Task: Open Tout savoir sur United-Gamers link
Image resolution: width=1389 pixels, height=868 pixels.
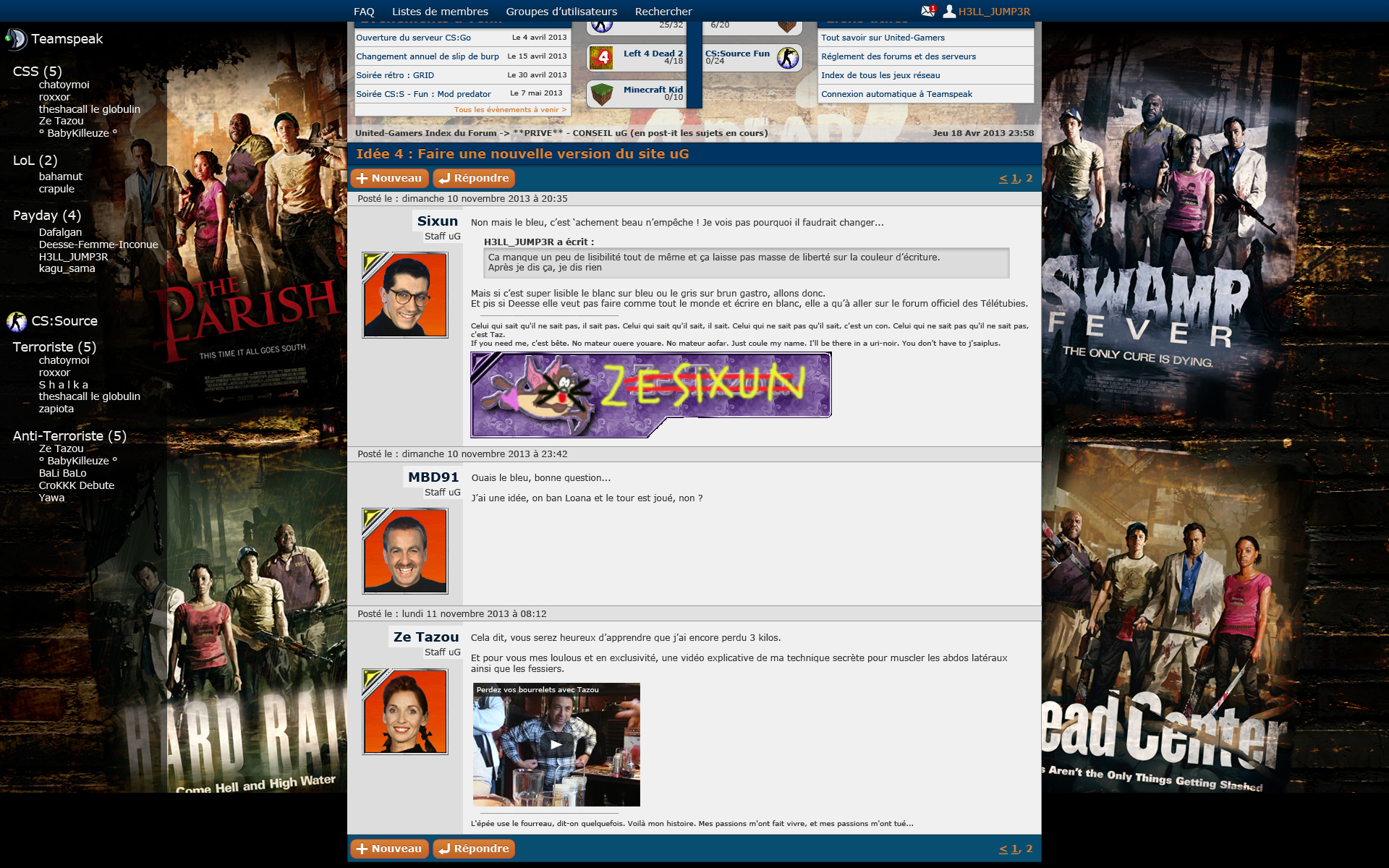Action: 883,38
